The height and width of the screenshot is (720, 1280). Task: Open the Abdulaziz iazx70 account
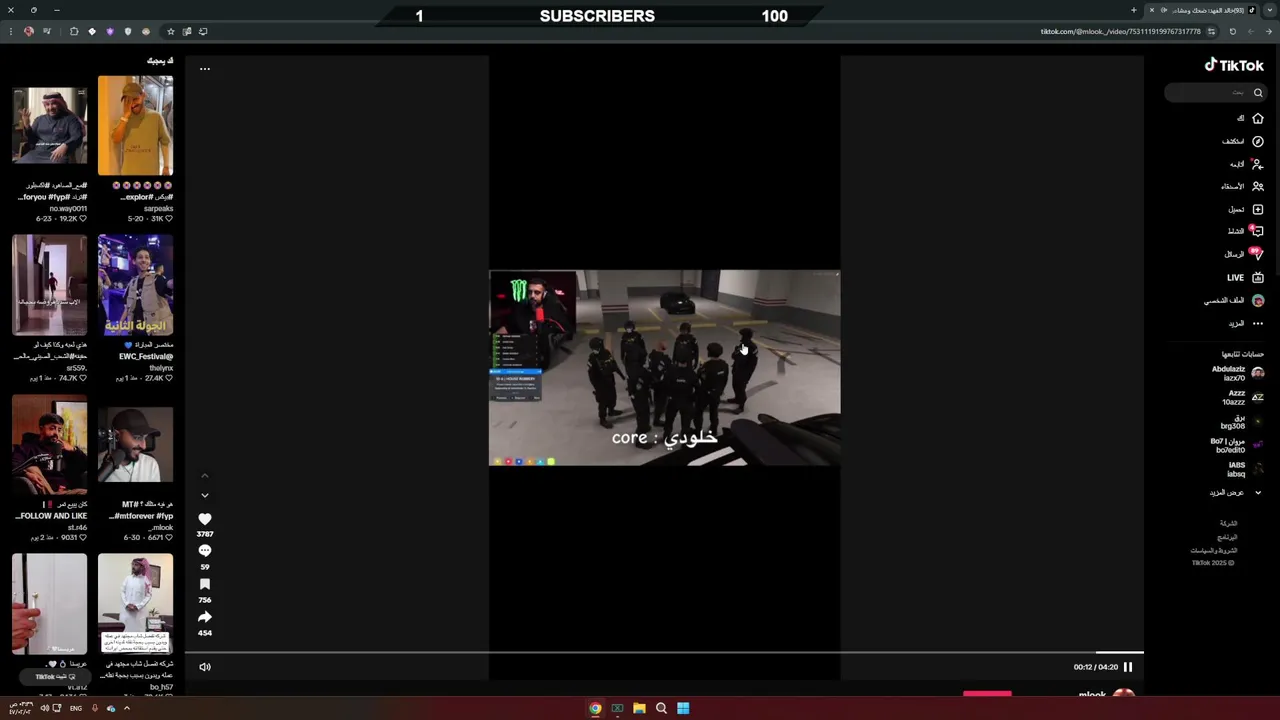pyautogui.click(x=1238, y=373)
